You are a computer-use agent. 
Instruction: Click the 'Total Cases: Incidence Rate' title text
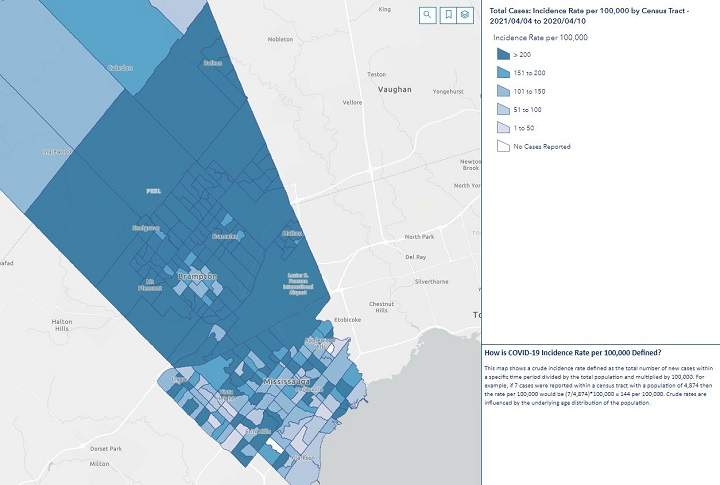589,16
